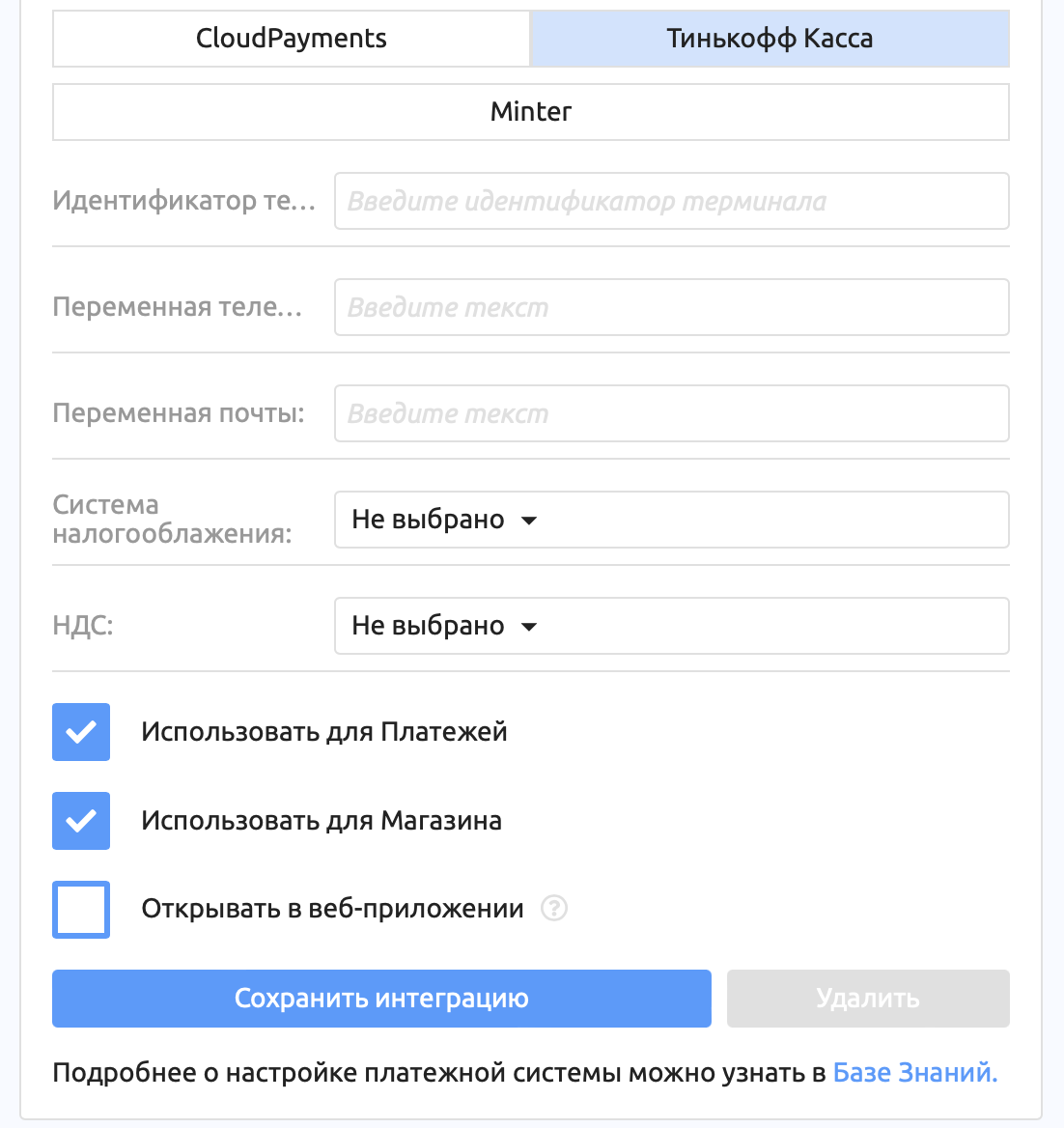Viewport: 1064px width, 1128px height.
Task: Uncheck Использовать для Магазина checkbox
Action: coord(81,821)
